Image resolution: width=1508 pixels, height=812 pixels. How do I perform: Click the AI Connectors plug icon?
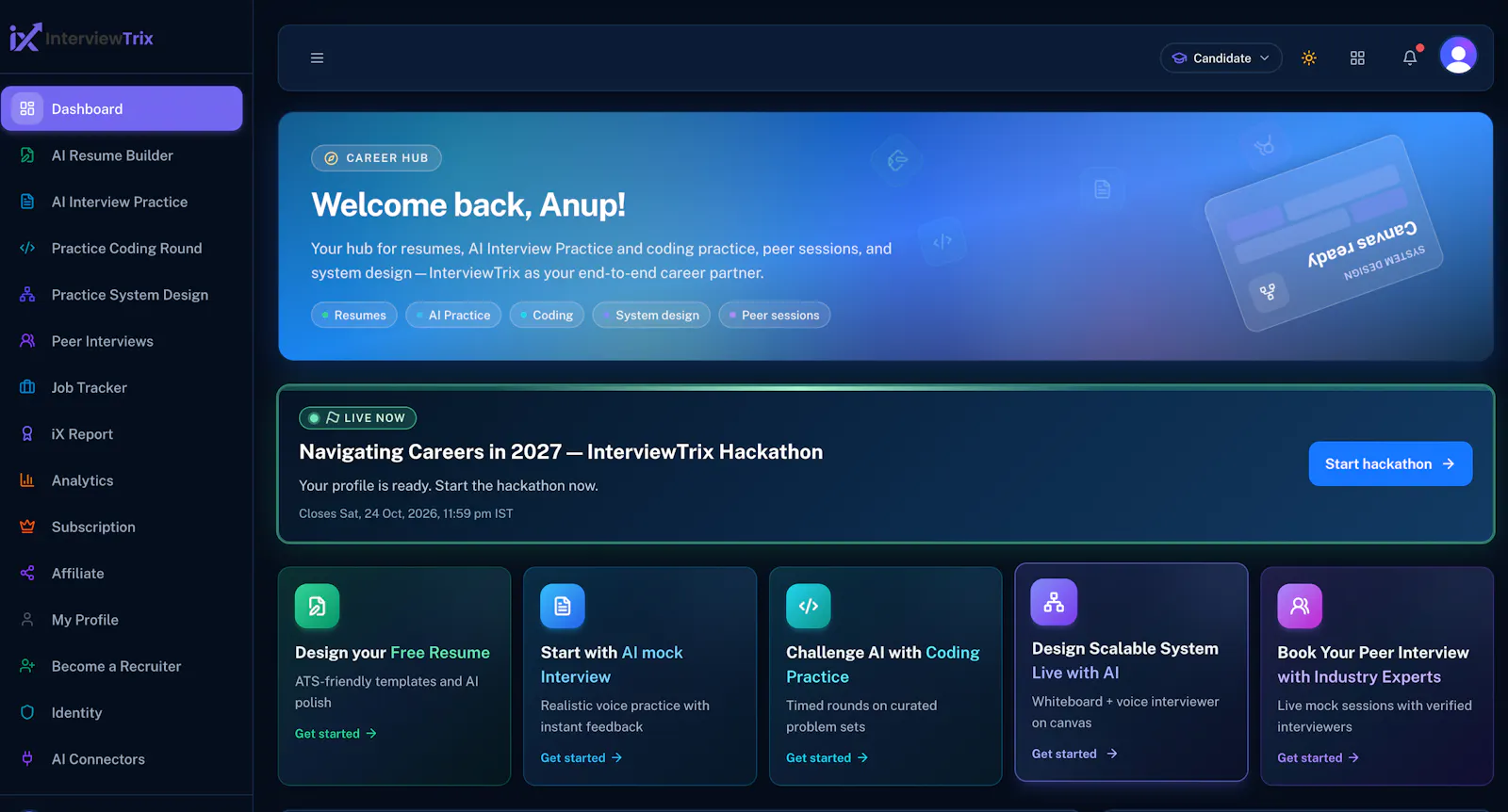click(x=27, y=759)
